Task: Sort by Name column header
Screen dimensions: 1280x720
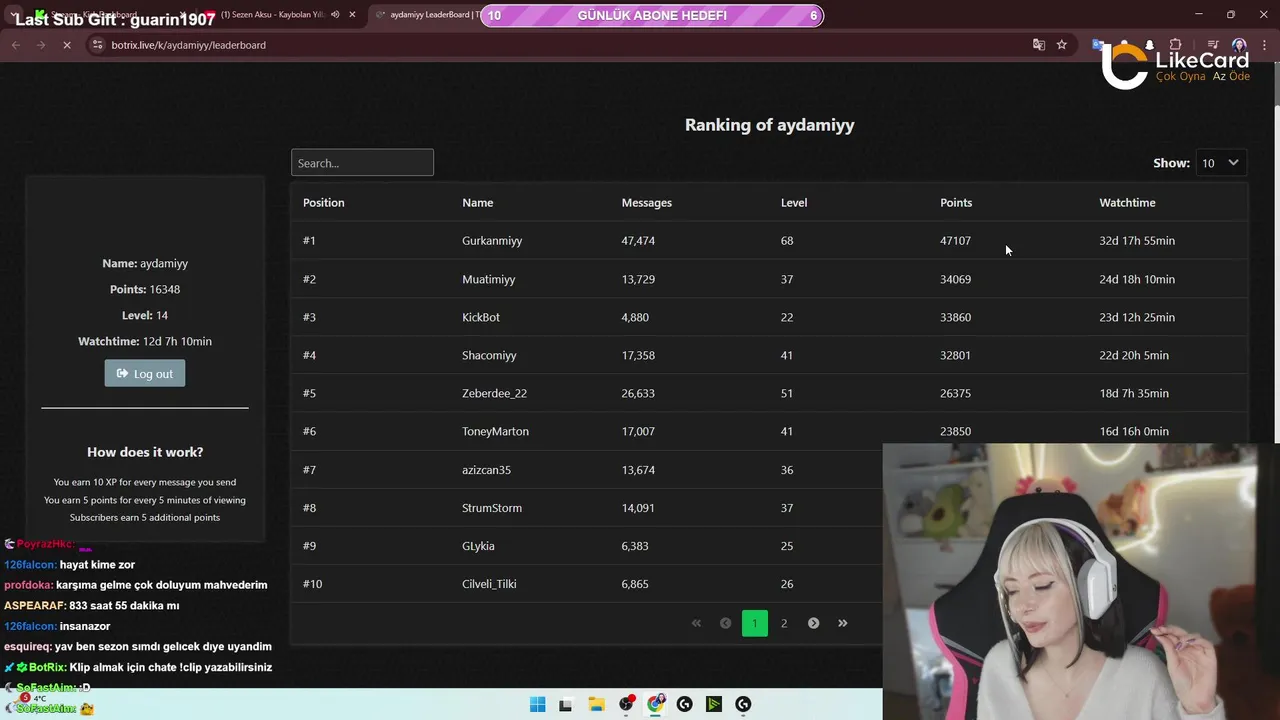Action: click(478, 202)
